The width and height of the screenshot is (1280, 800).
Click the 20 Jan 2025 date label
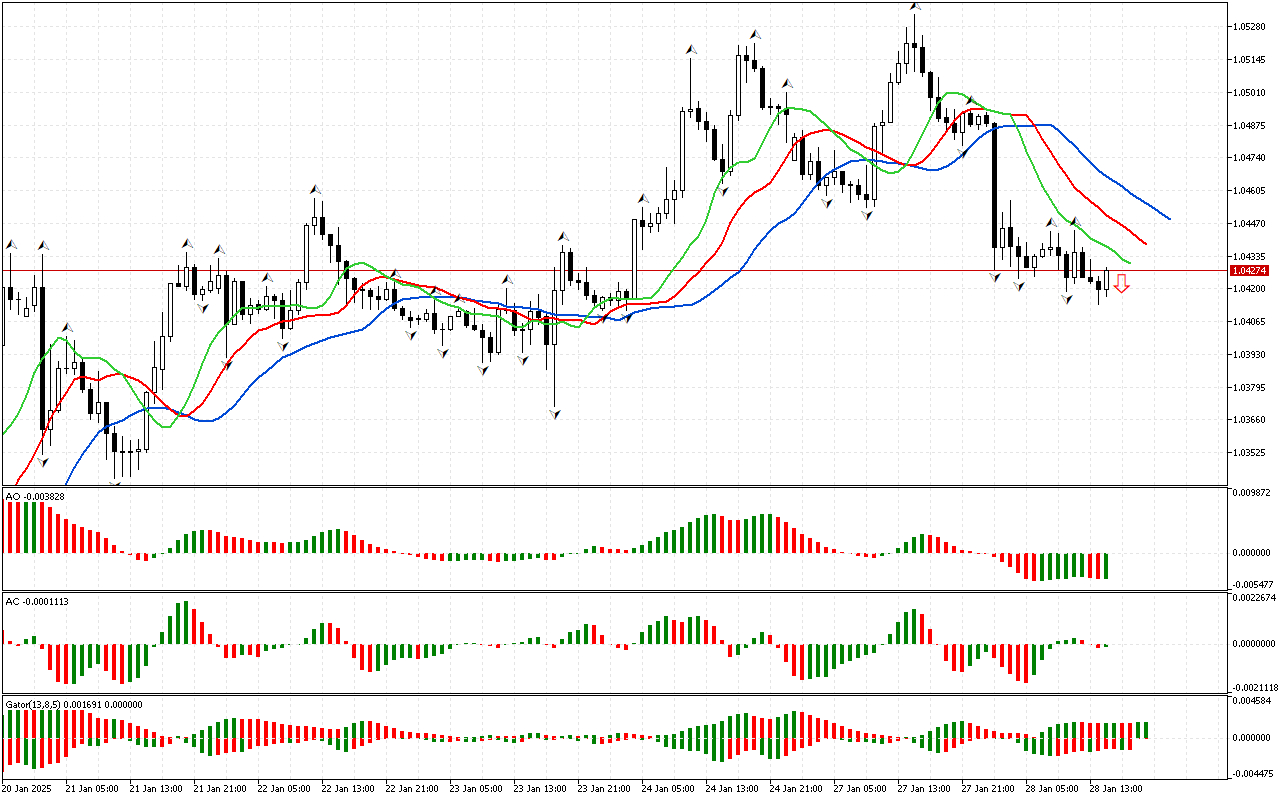pos(25,788)
